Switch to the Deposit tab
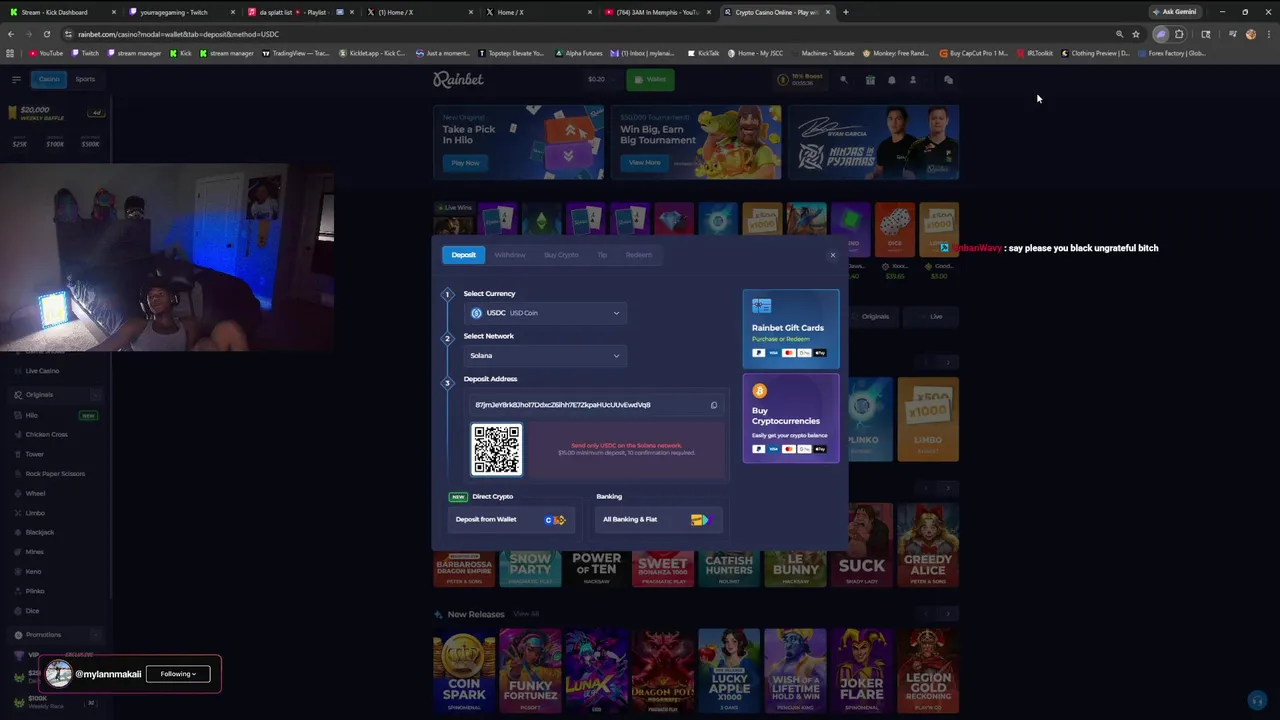 point(463,255)
